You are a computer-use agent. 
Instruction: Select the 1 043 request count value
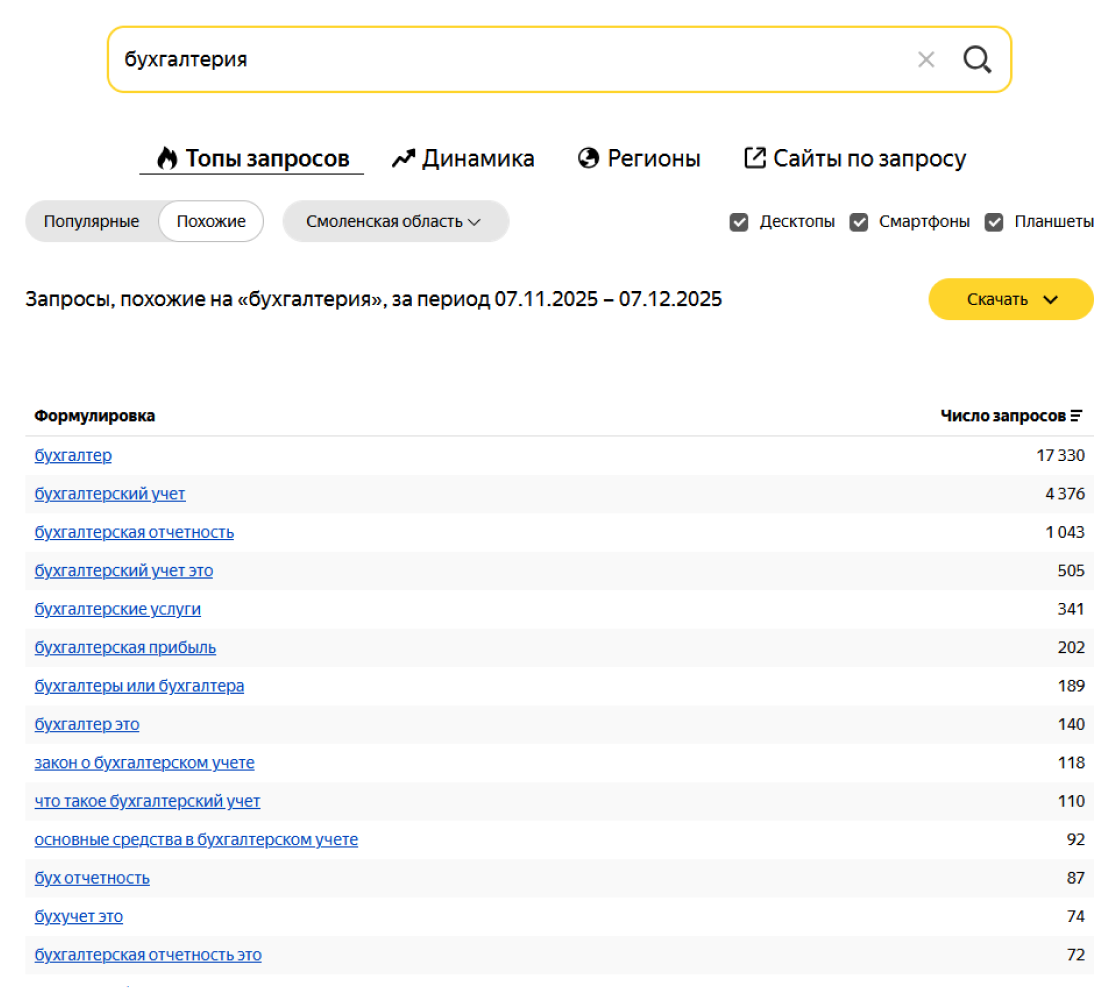click(x=1065, y=533)
